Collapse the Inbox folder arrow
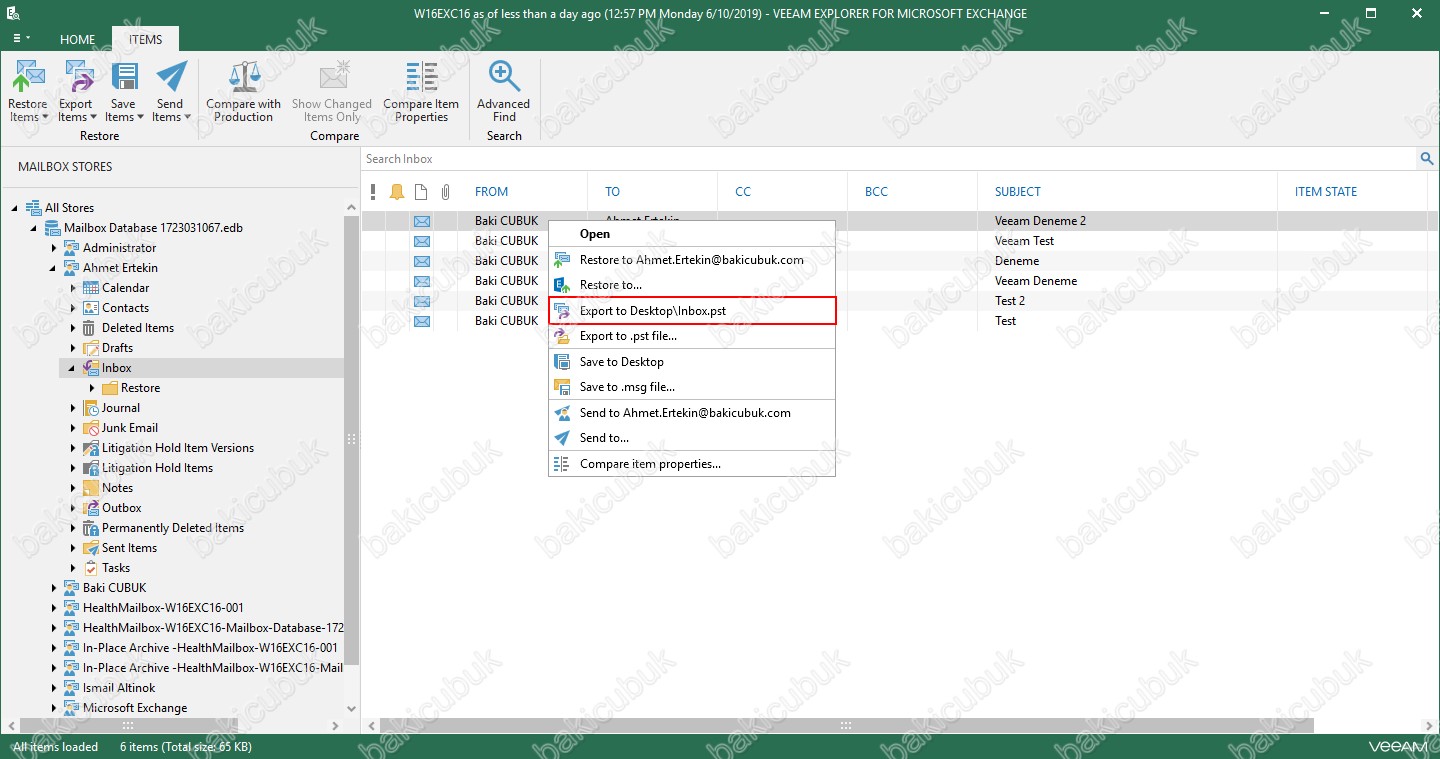The image size is (1440, 759). [73, 368]
